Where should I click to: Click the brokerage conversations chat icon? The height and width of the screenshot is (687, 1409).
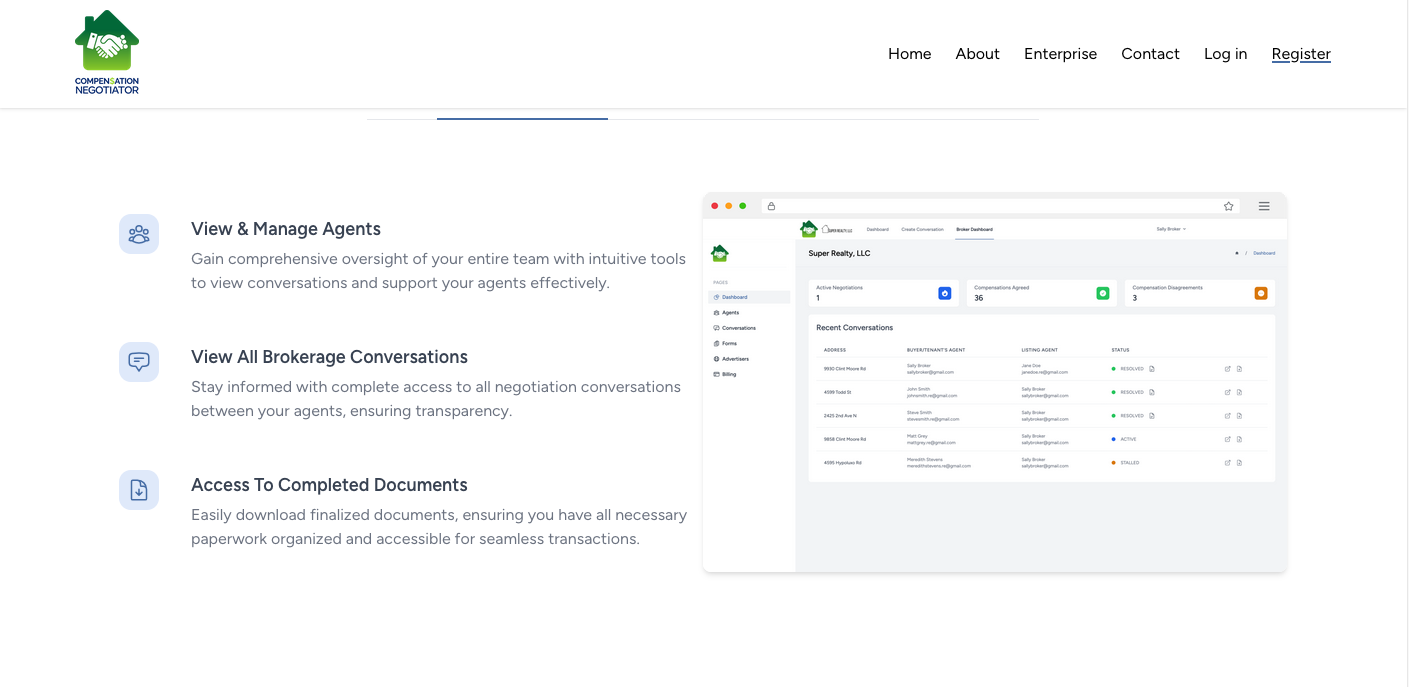pyautogui.click(x=139, y=362)
